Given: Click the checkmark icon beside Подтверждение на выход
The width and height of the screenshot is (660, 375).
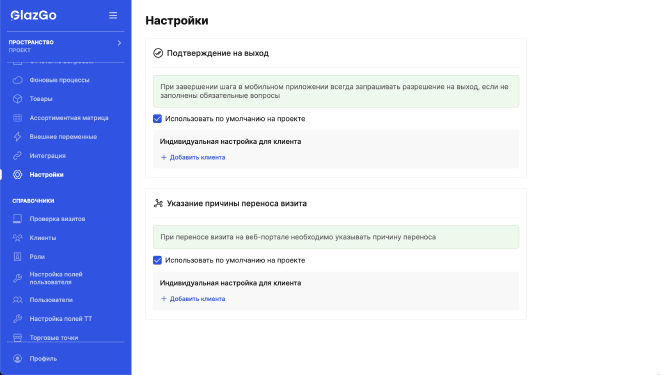Looking at the screenshot, I should click(x=158, y=53).
